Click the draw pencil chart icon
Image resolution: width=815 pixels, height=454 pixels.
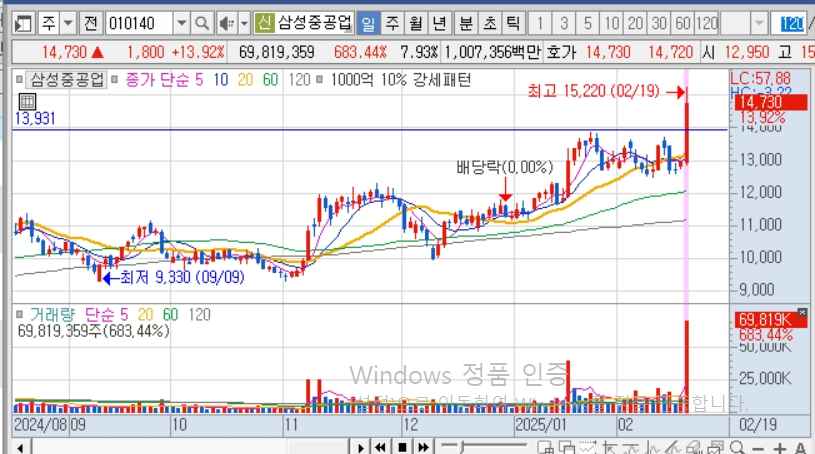pos(673,447)
